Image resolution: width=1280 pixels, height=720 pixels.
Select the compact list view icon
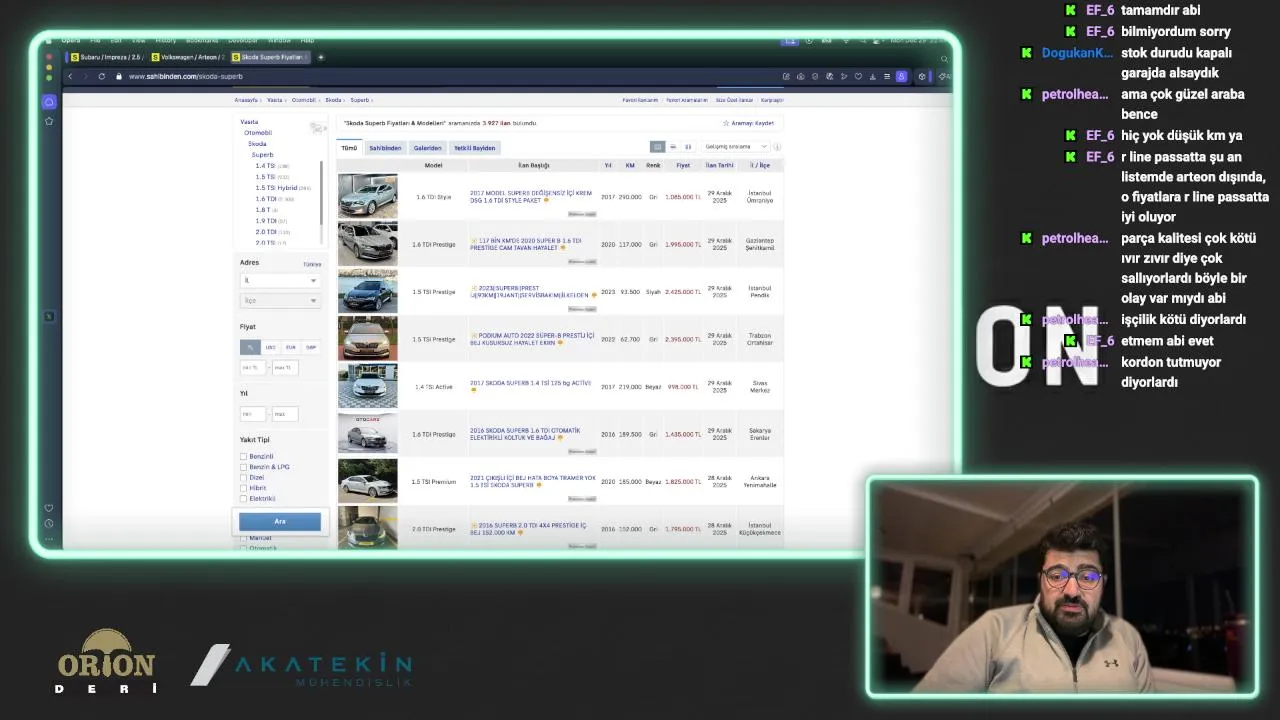point(673,147)
